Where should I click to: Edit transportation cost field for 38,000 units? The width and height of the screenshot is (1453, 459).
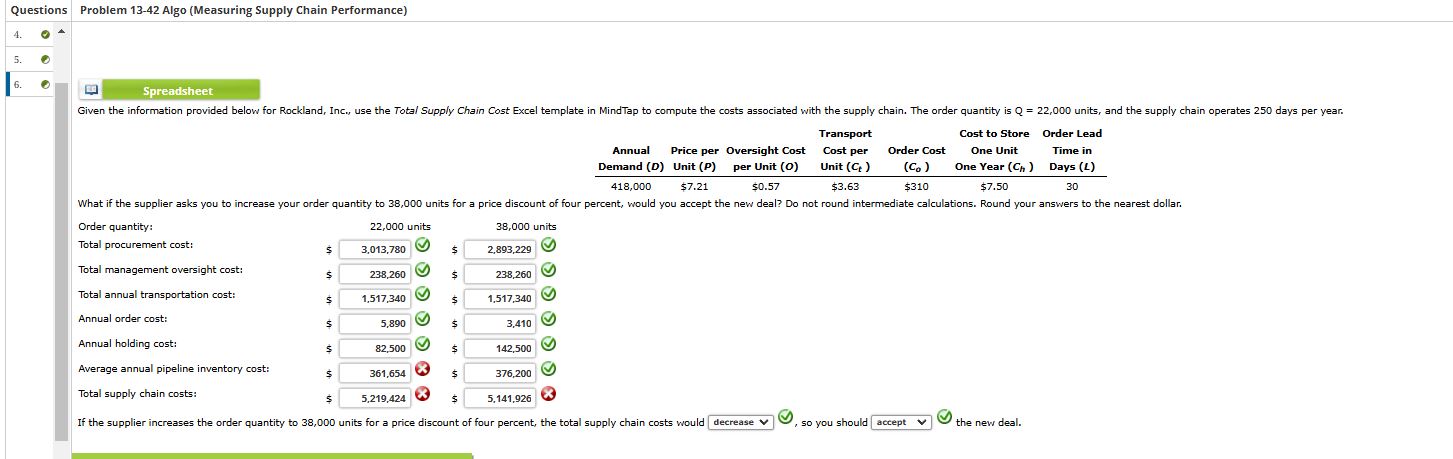point(499,299)
